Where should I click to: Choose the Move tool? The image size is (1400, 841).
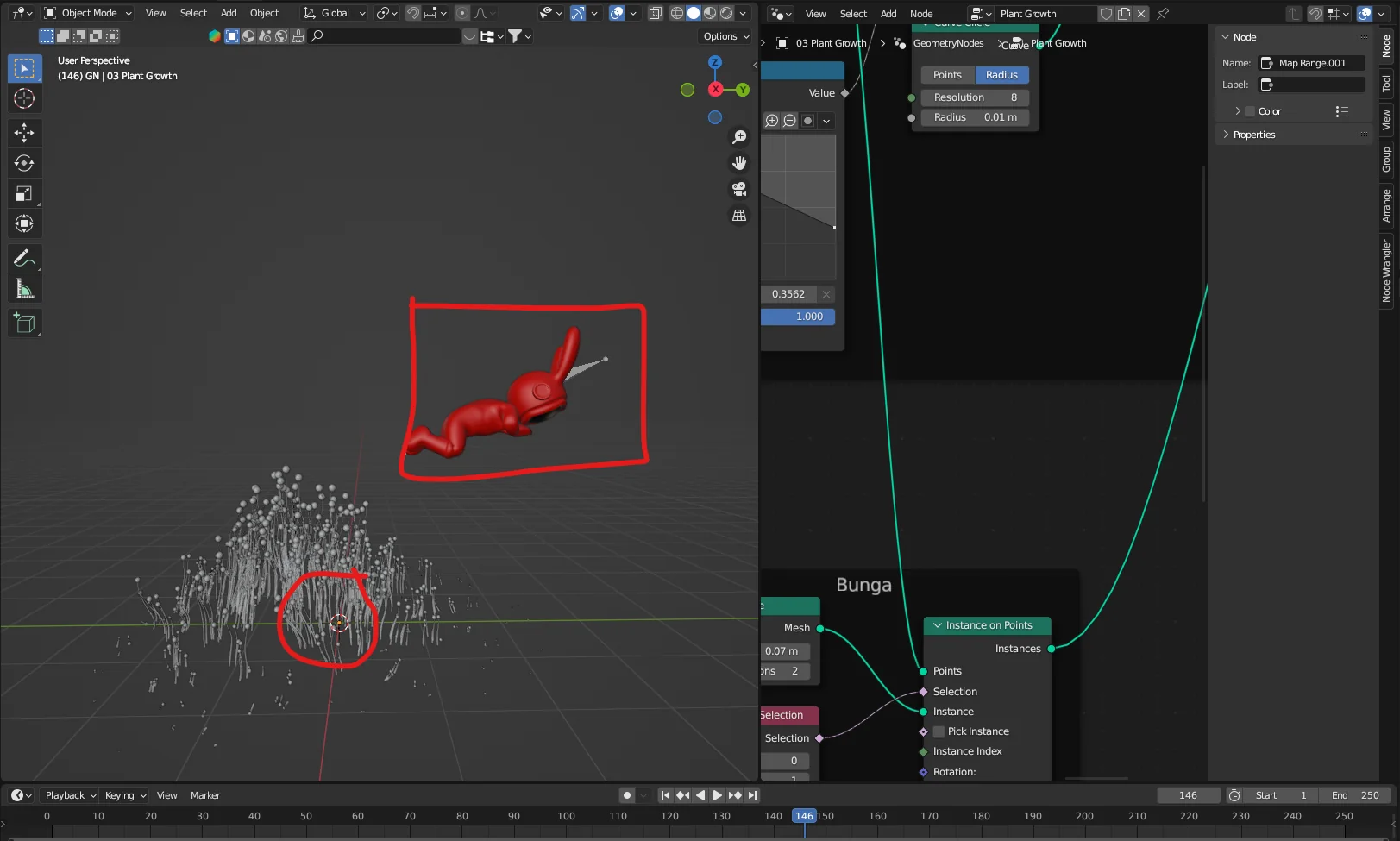pyautogui.click(x=24, y=132)
